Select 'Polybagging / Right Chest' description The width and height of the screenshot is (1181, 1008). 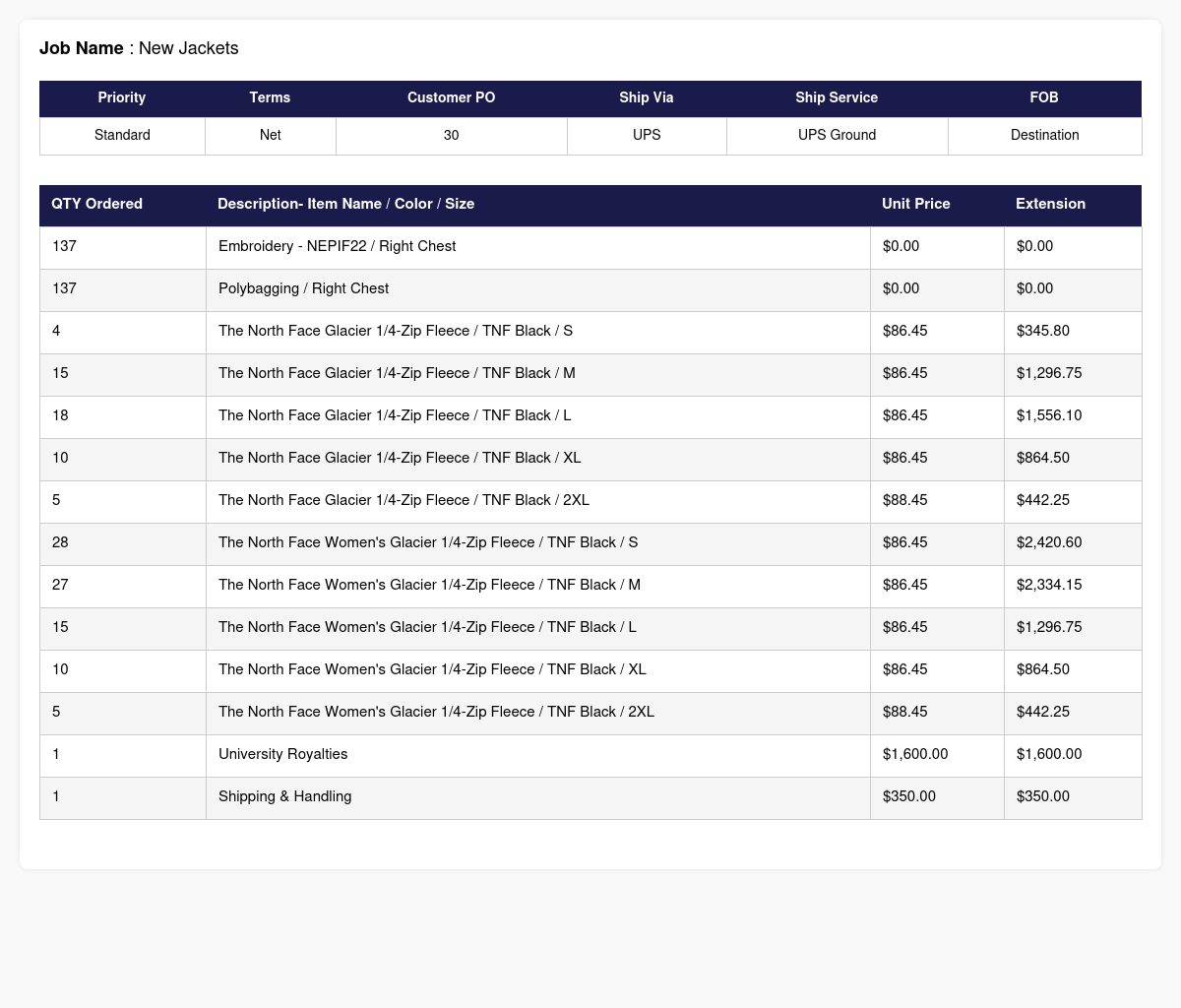click(x=303, y=288)
